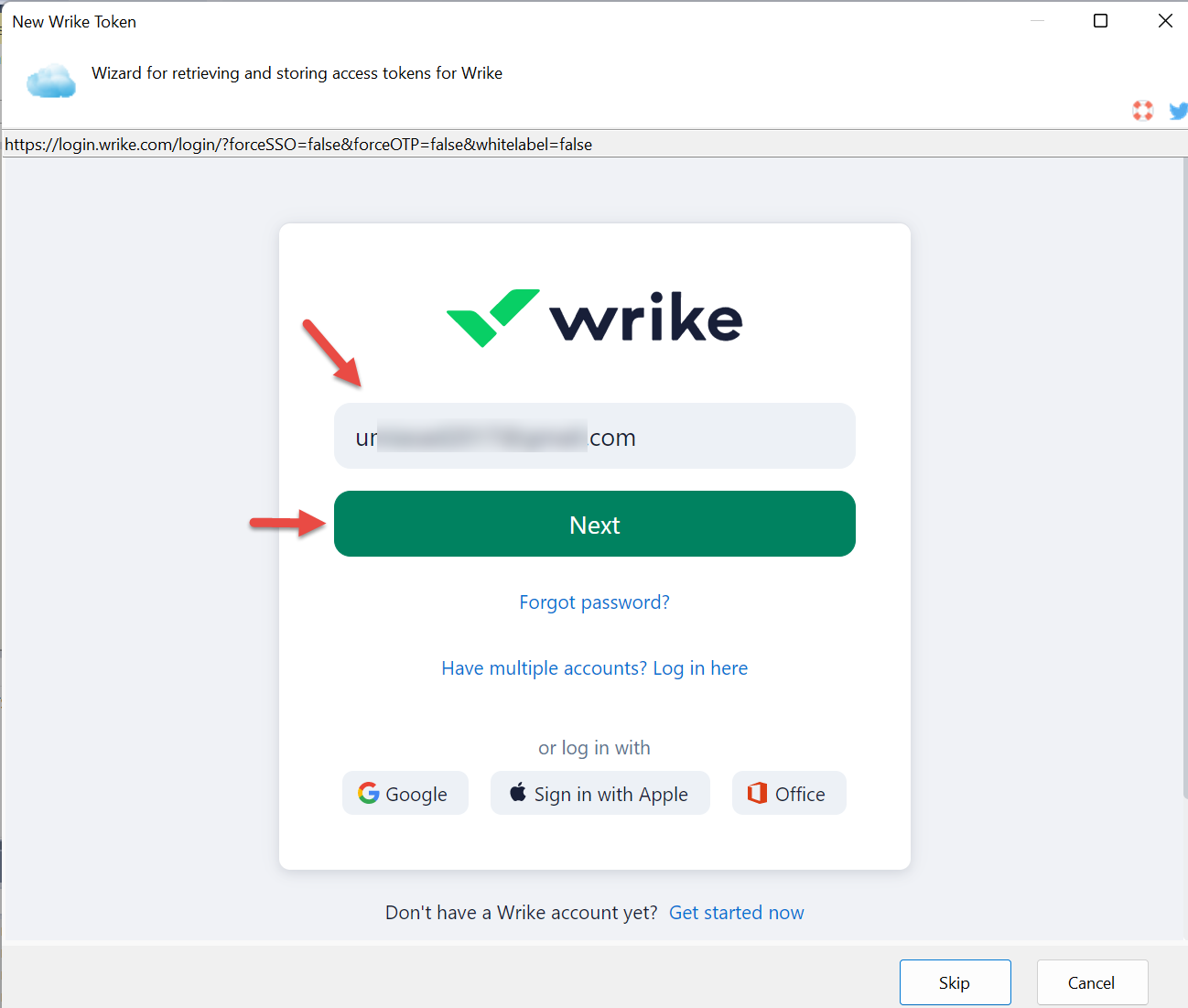Focus the email address input field
The image size is (1188, 1008).
[594, 437]
